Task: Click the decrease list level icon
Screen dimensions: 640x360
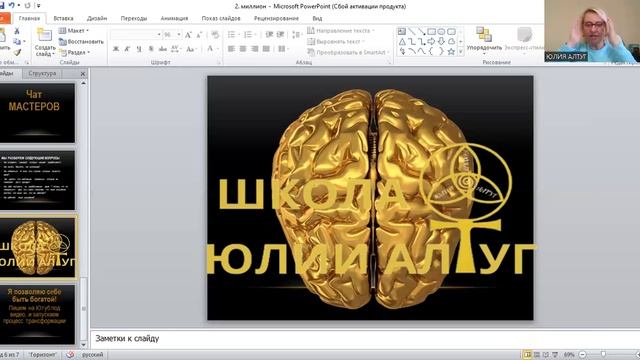Action: 269,35
